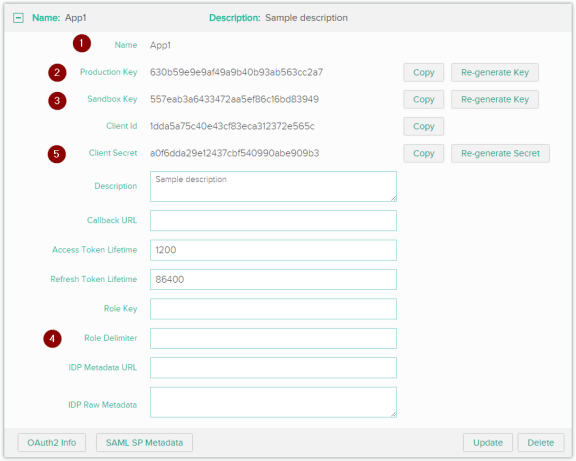
Task: Click the Update button
Action: pyautogui.click(x=488, y=443)
